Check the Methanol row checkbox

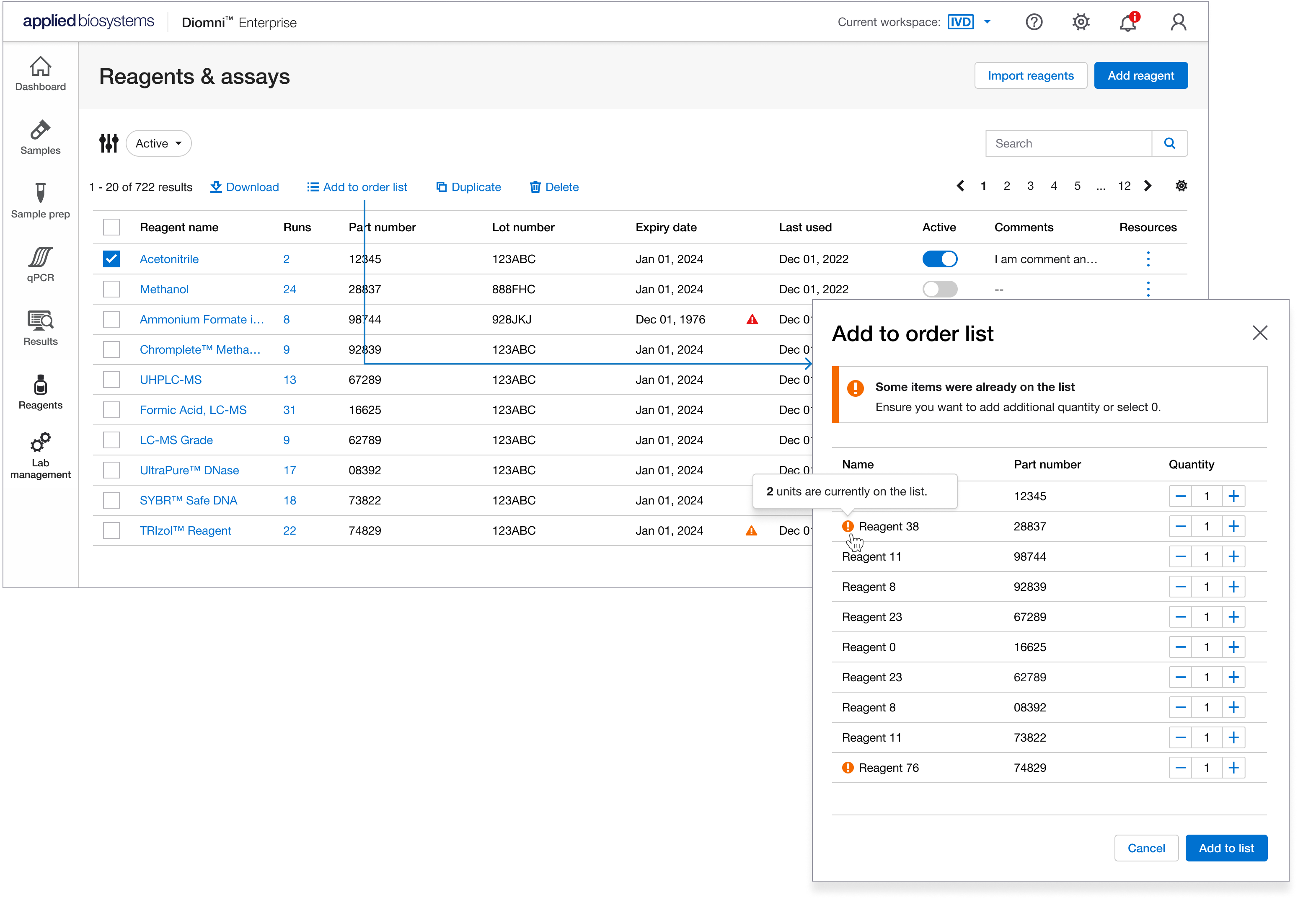coord(111,289)
